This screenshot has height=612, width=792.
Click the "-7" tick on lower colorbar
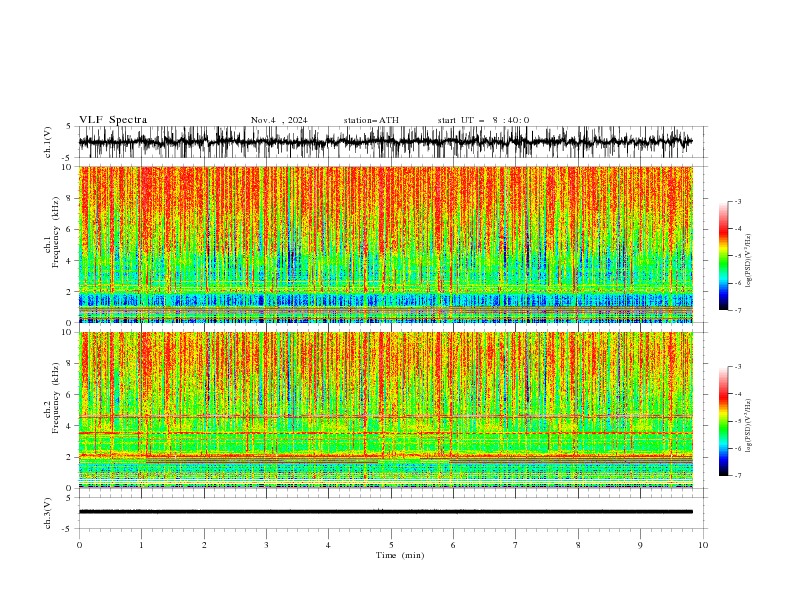click(737, 475)
